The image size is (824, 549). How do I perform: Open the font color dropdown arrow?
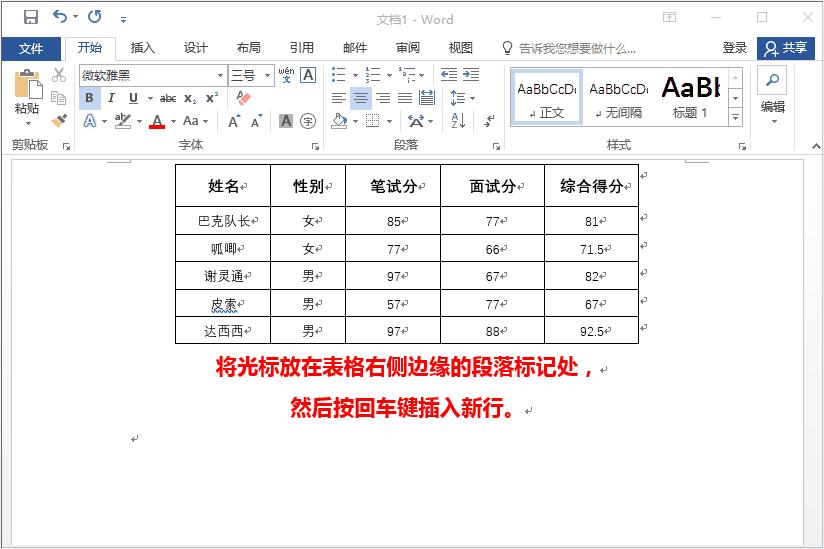click(x=173, y=122)
